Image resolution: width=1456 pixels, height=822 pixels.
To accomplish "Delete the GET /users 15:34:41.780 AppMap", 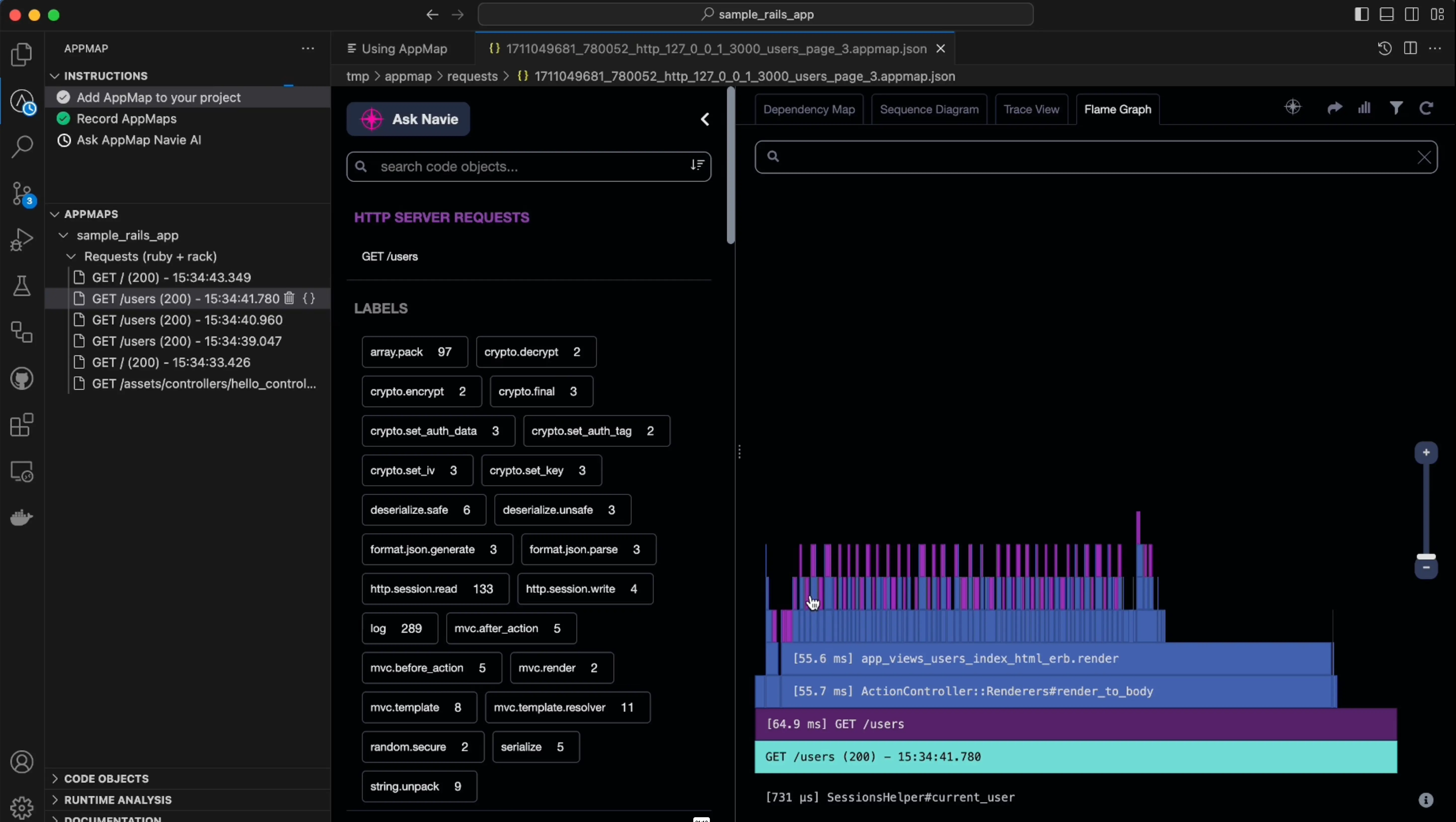I will click(289, 298).
